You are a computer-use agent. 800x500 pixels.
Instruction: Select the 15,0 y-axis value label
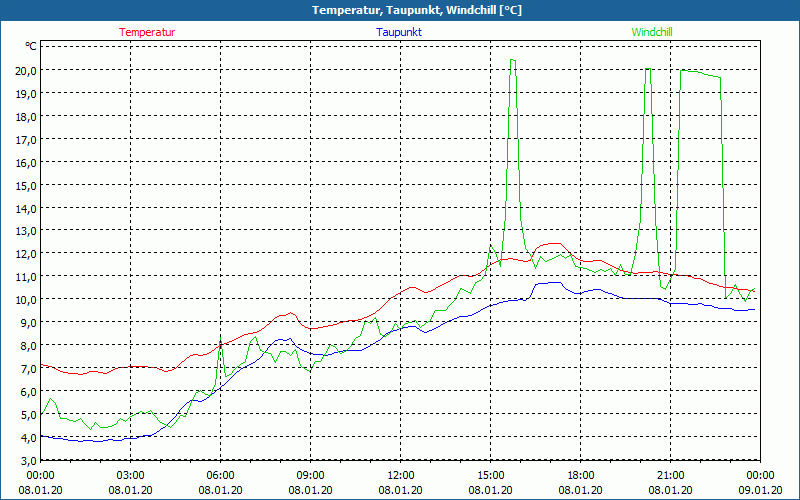[x=24, y=185]
